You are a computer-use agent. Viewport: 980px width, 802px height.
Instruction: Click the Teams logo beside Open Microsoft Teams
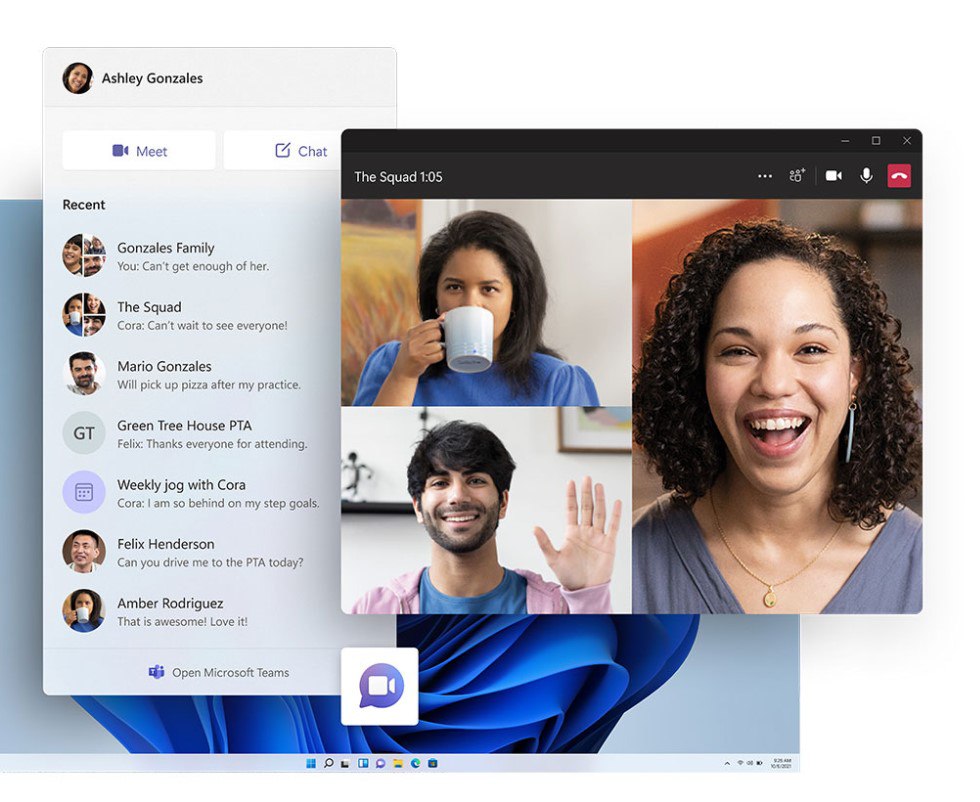[x=156, y=672]
